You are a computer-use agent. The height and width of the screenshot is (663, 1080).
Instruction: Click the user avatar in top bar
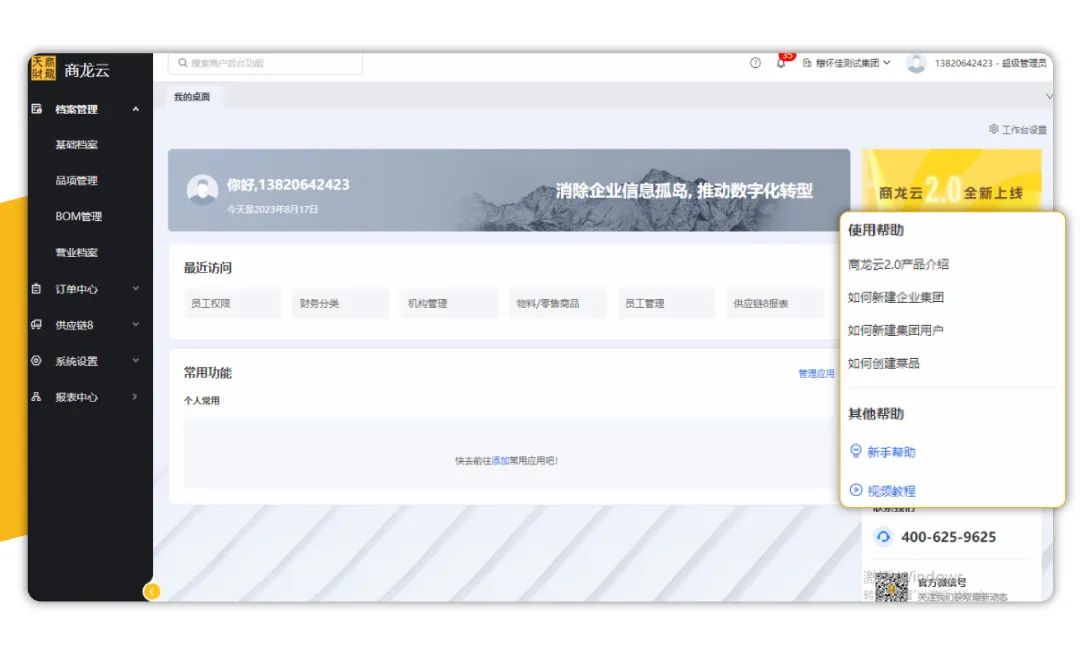pos(915,63)
